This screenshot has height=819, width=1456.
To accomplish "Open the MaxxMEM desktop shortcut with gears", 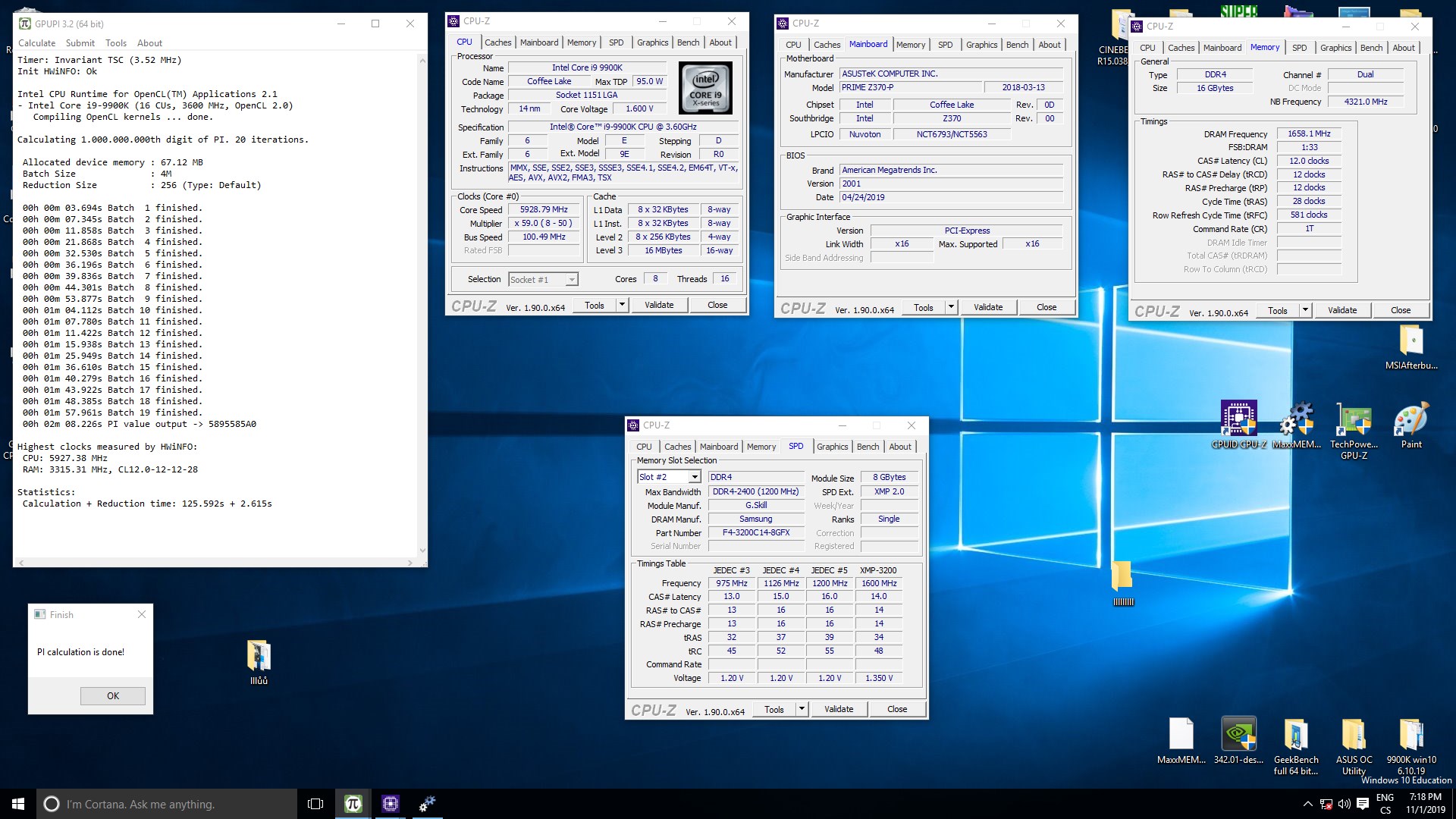I will [1297, 425].
